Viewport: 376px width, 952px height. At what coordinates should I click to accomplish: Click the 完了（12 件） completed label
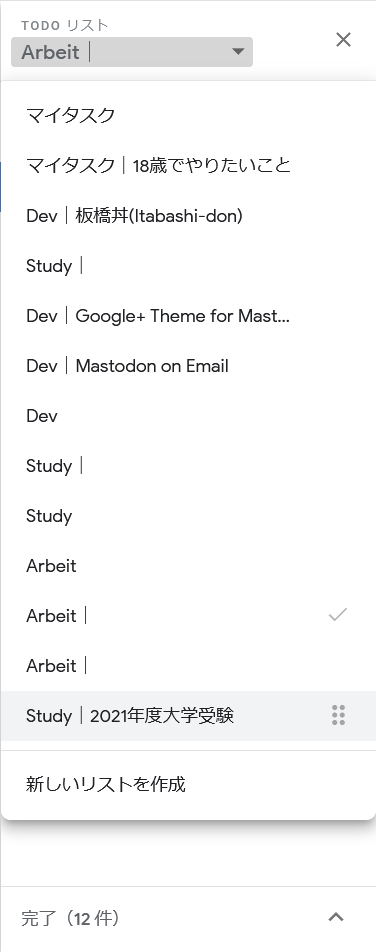[70, 918]
